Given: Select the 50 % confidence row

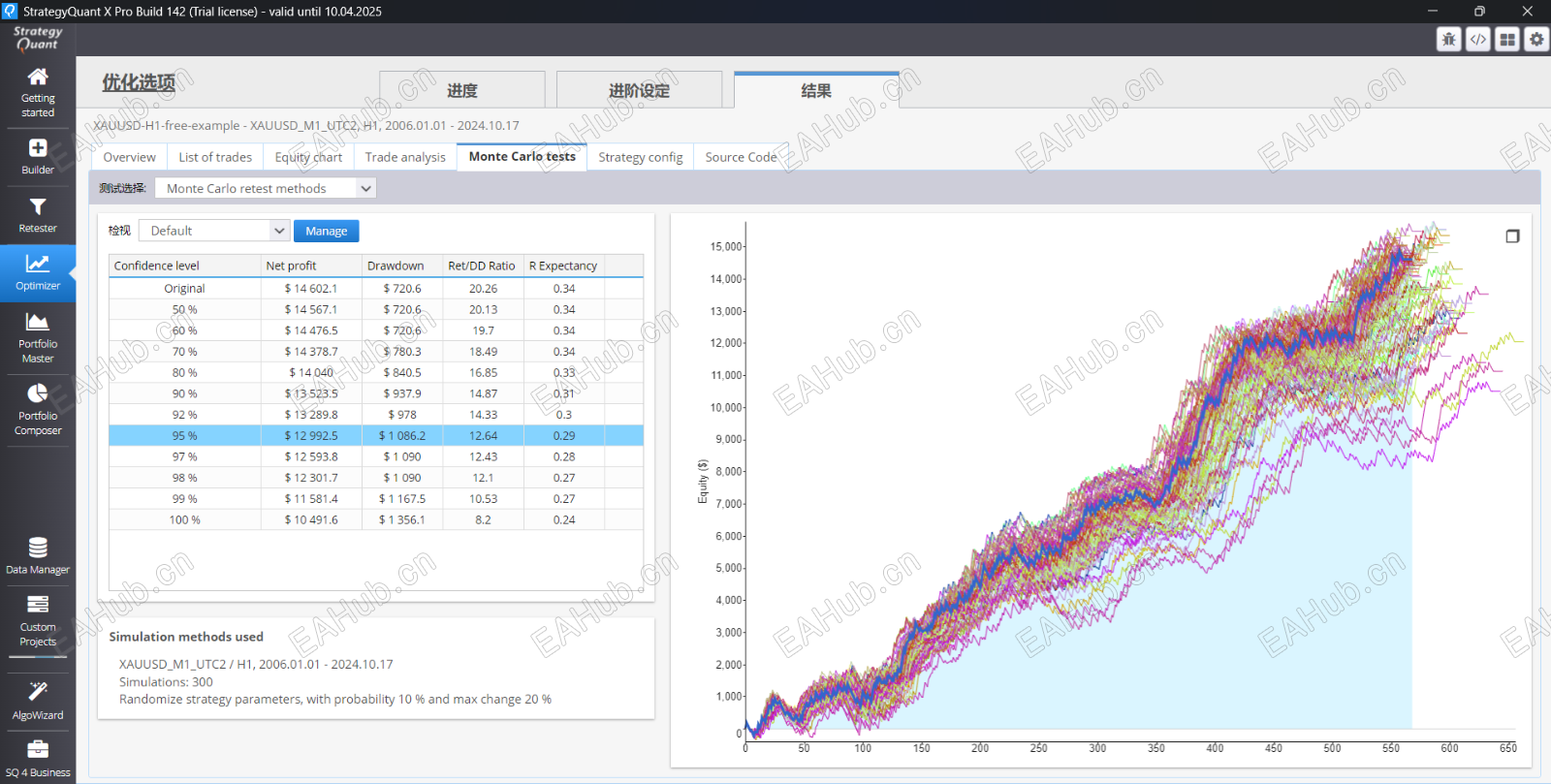Looking at the screenshot, I should click(376, 310).
